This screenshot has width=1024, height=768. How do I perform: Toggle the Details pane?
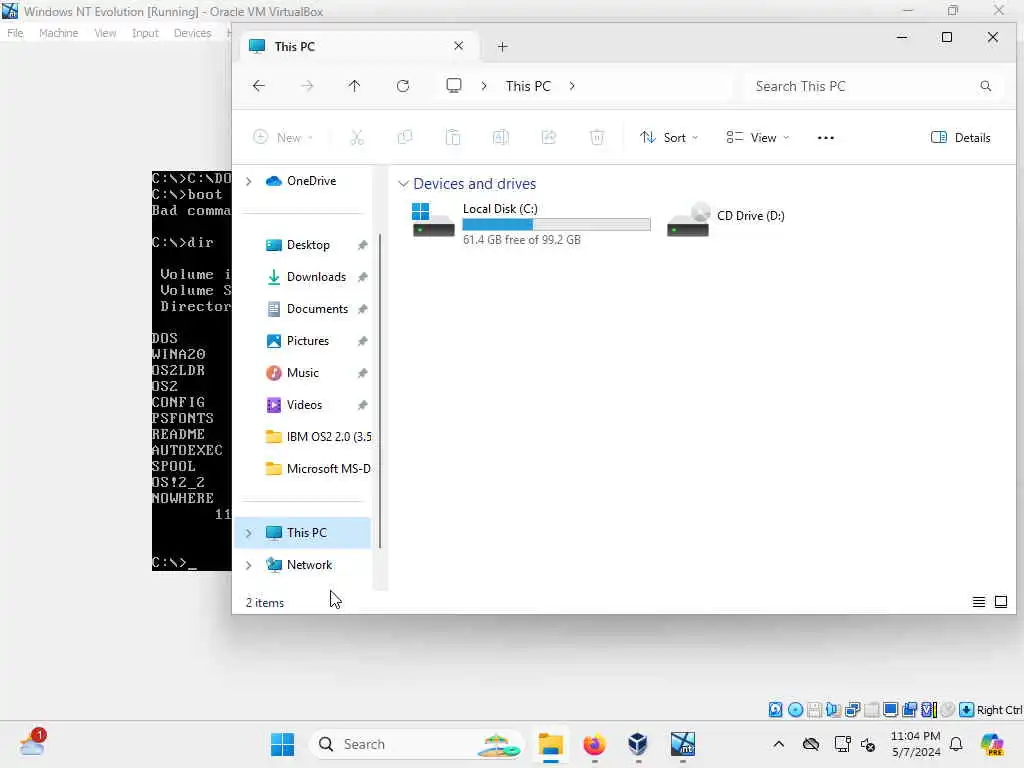(x=960, y=137)
